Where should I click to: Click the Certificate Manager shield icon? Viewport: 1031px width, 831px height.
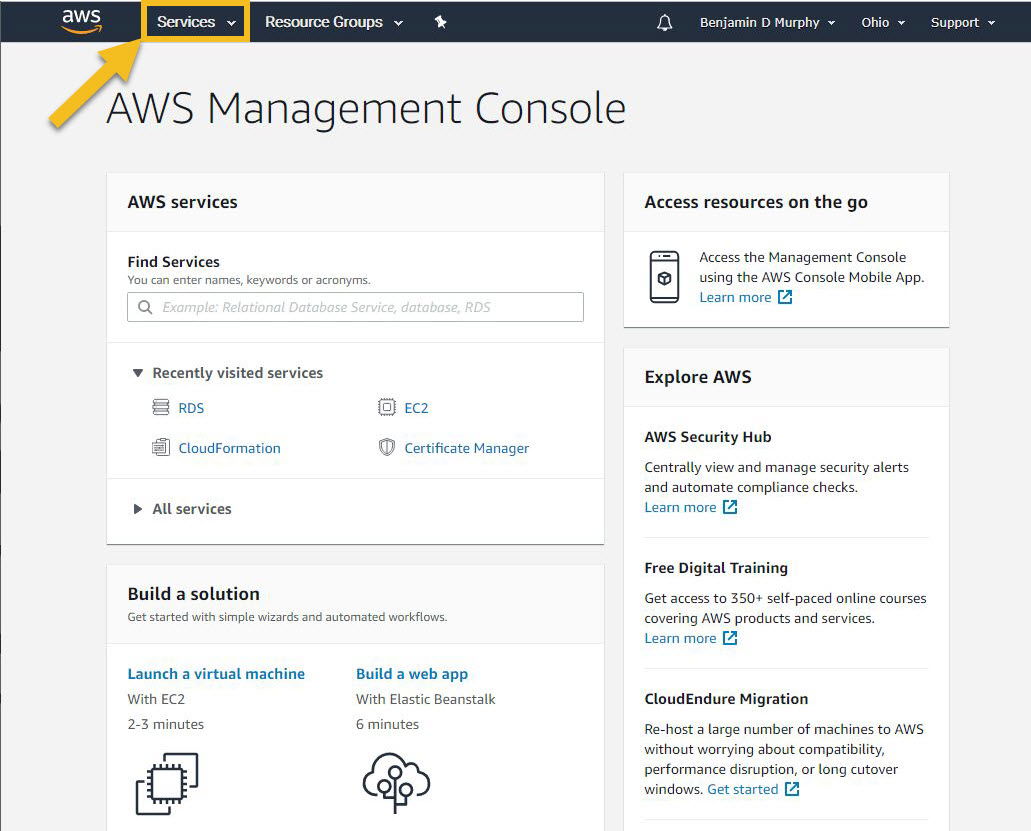coord(387,448)
